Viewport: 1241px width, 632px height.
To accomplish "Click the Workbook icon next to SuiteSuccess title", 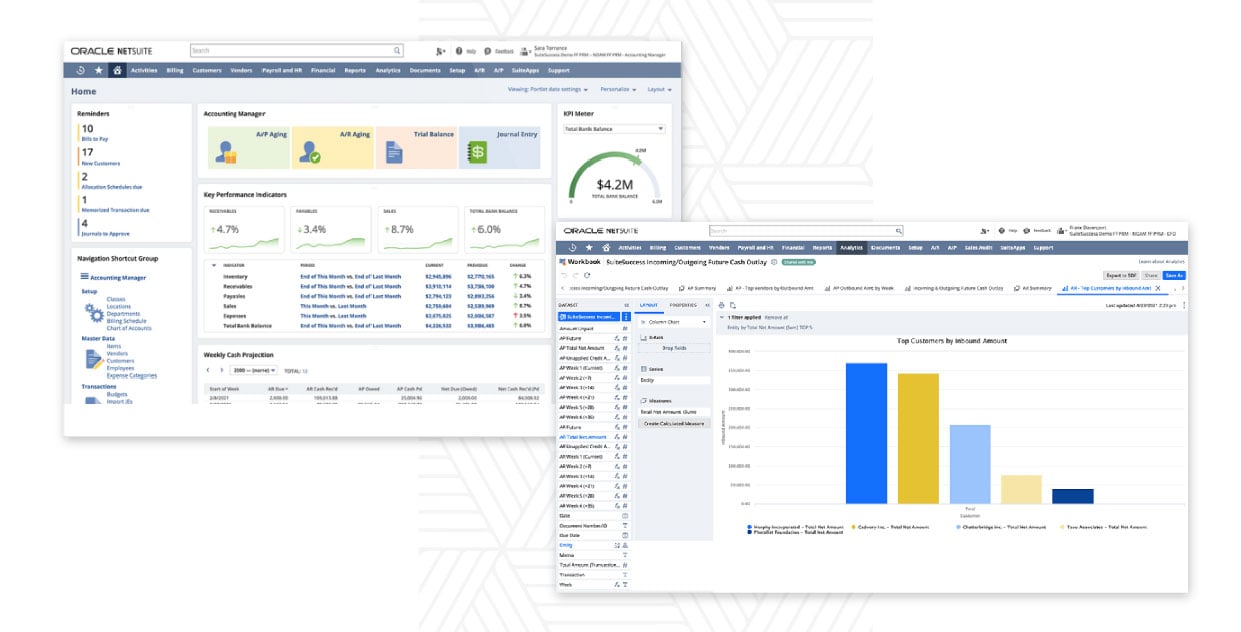I will click(563, 261).
